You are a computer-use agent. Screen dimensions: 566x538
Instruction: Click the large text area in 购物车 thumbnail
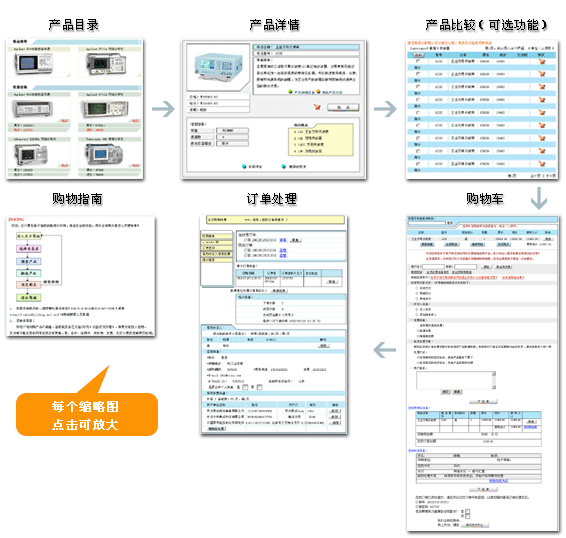[x=456, y=380]
